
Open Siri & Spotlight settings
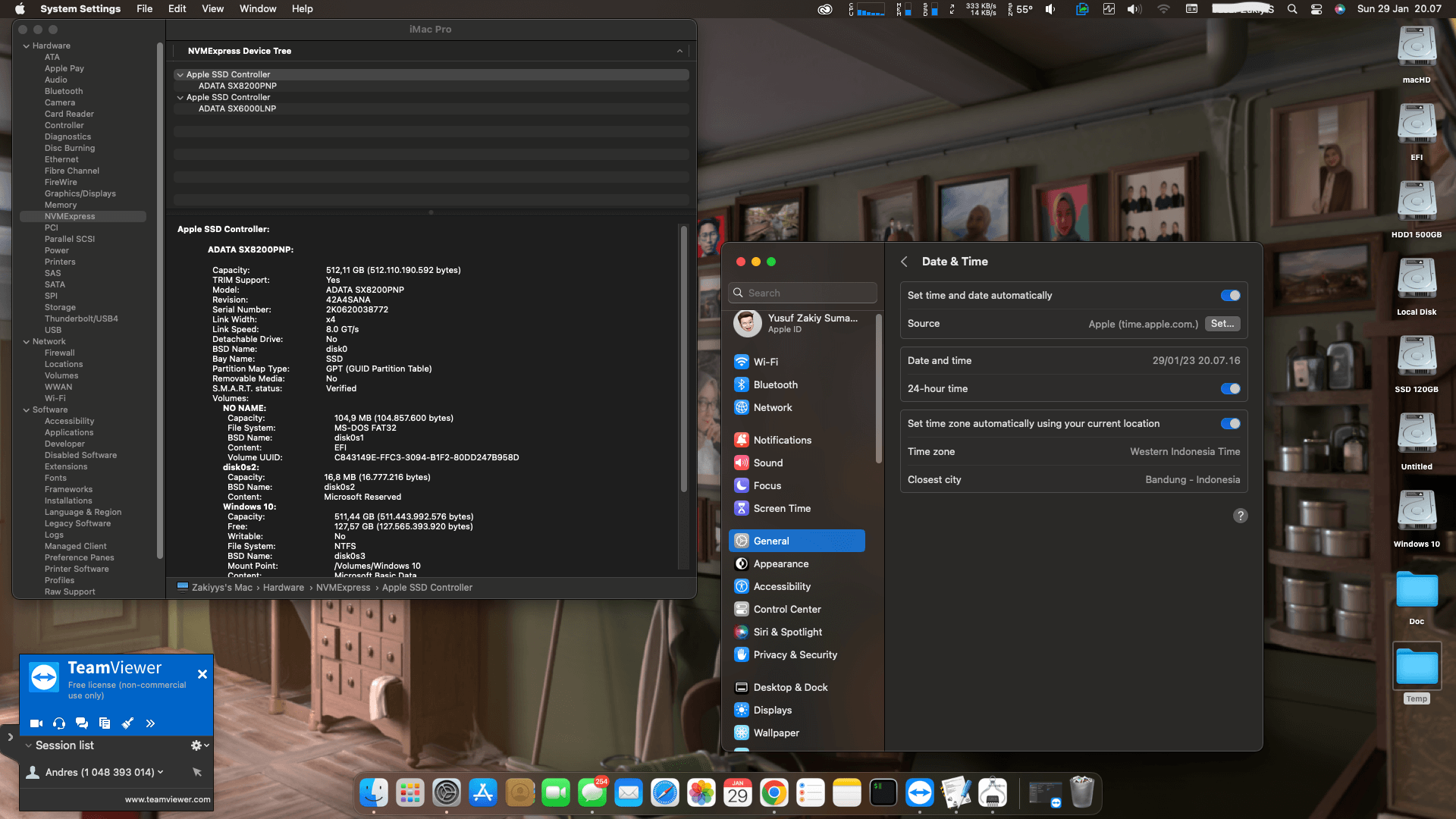tap(796, 632)
